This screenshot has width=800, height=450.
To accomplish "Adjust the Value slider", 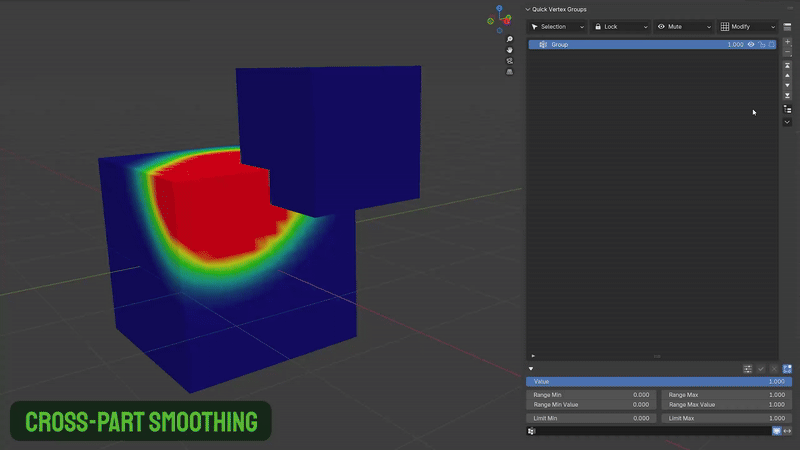I will click(659, 382).
